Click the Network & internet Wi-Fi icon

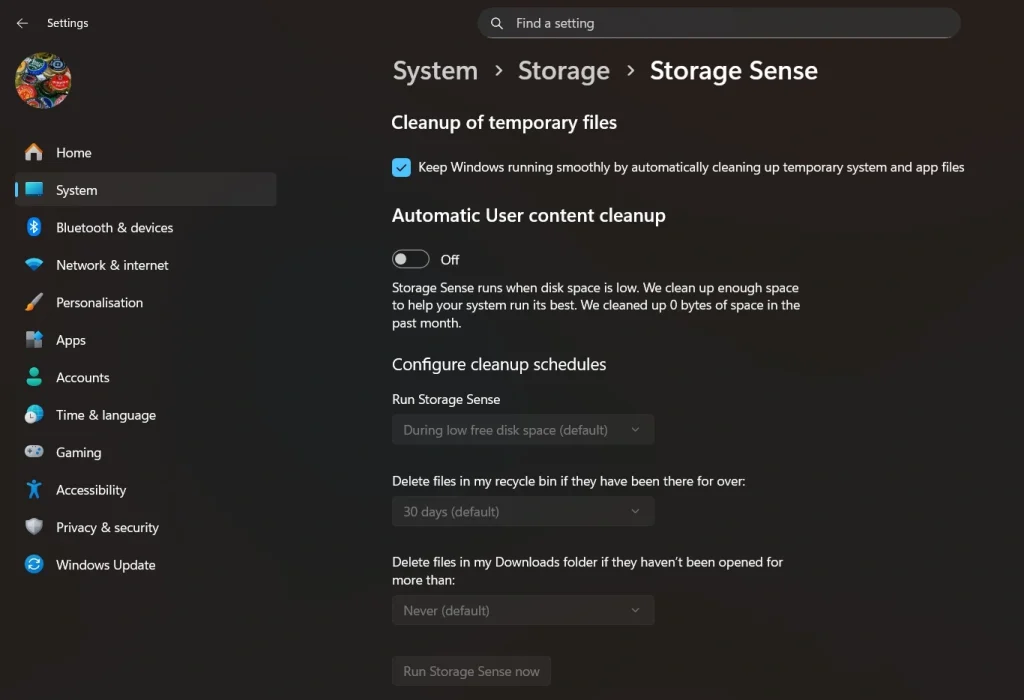[34, 265]
